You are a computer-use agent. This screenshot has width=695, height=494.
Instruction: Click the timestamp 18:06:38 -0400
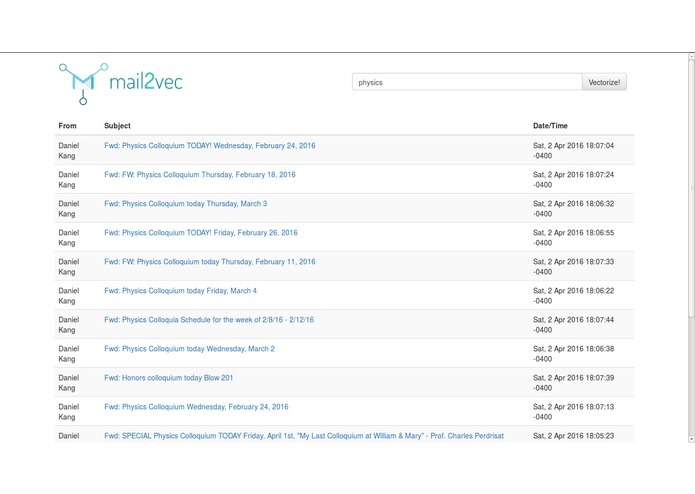pyautogui.click(x=573, y=354)
